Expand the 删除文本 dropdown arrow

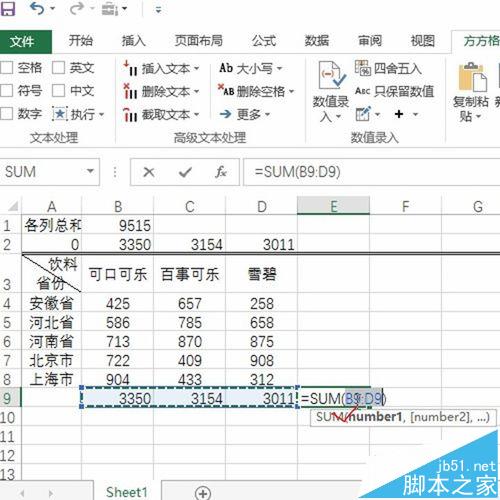(197, 92)
